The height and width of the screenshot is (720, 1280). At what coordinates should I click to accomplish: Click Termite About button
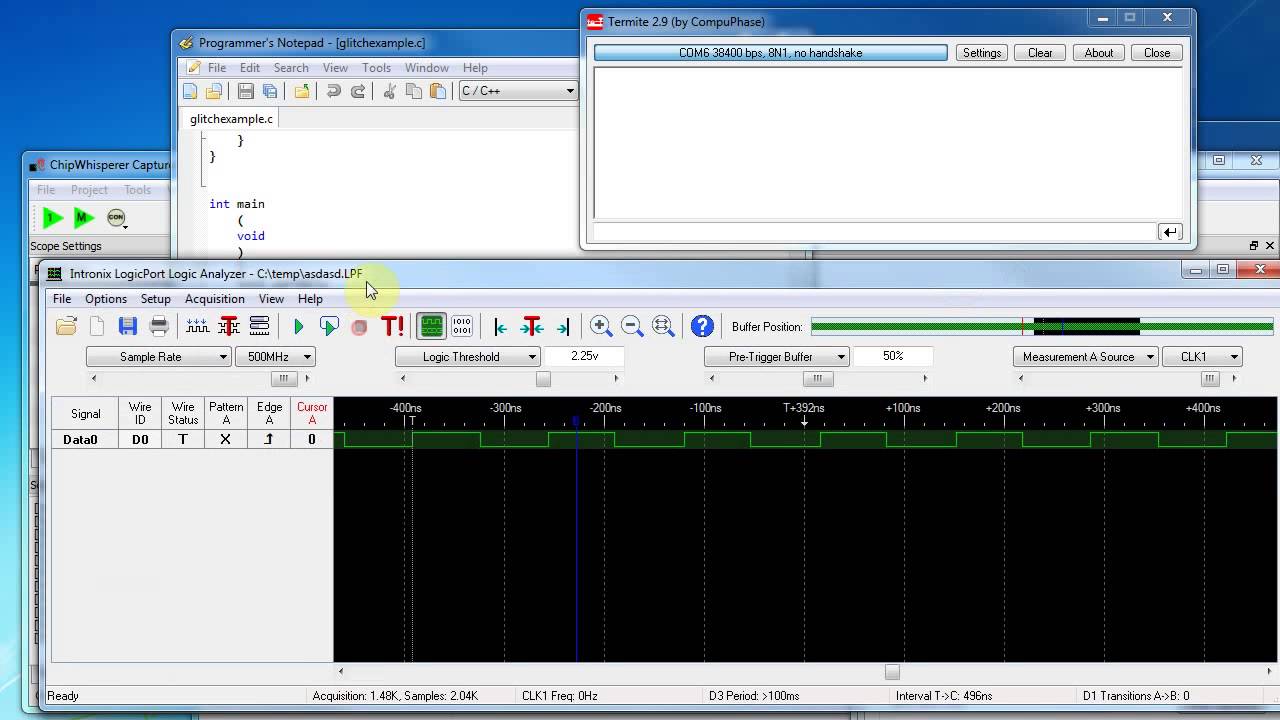pos(1099,53)
